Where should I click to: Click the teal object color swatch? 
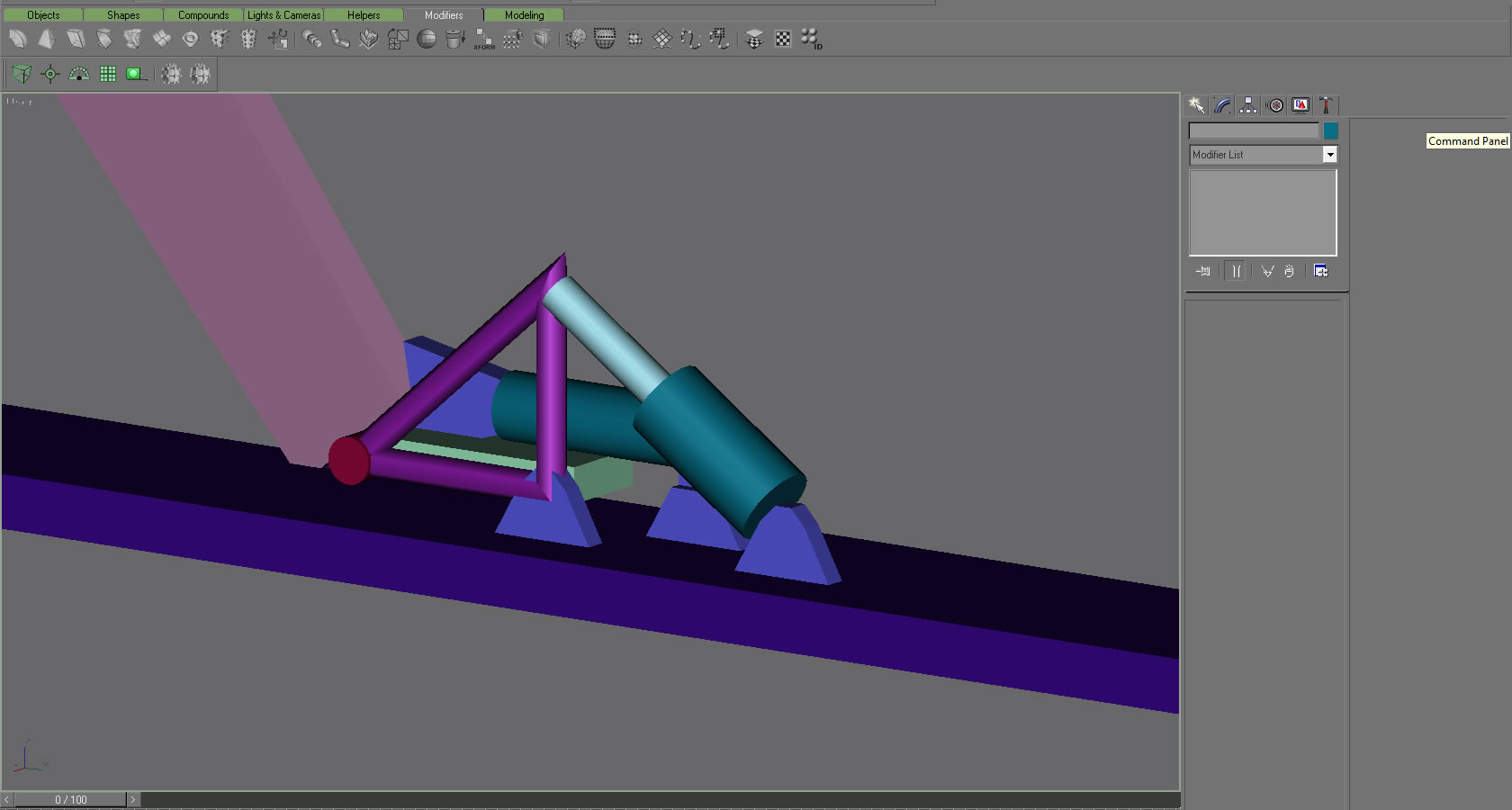pyautogui.click(x=1331, y=131)
